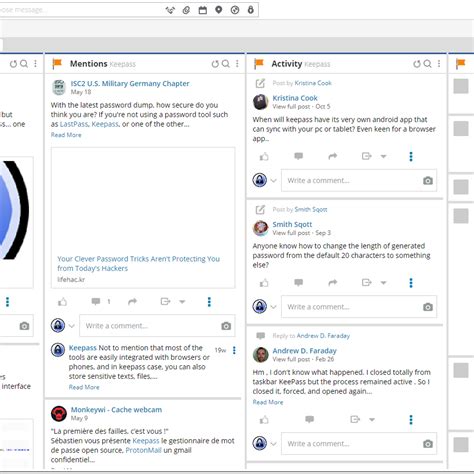Click the attachment paperclip icon in compose bar

point(186,10)
